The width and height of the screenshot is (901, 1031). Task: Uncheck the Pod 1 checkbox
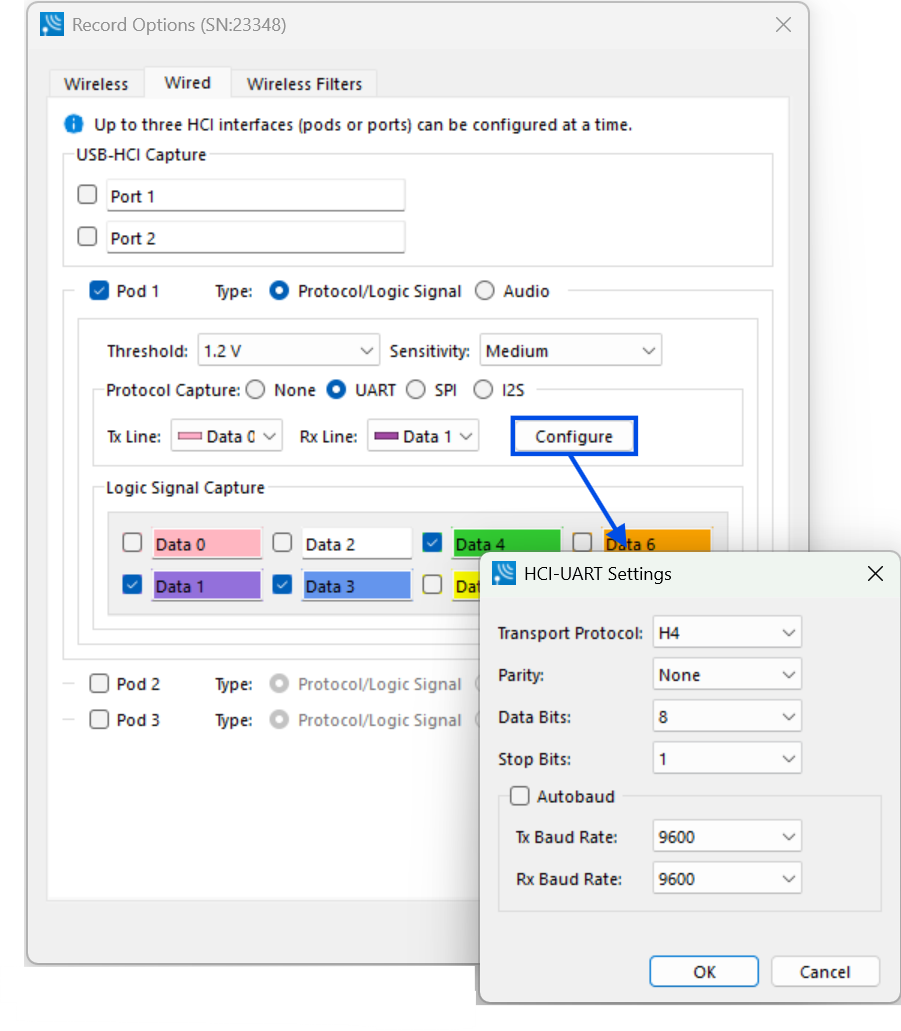99,291
